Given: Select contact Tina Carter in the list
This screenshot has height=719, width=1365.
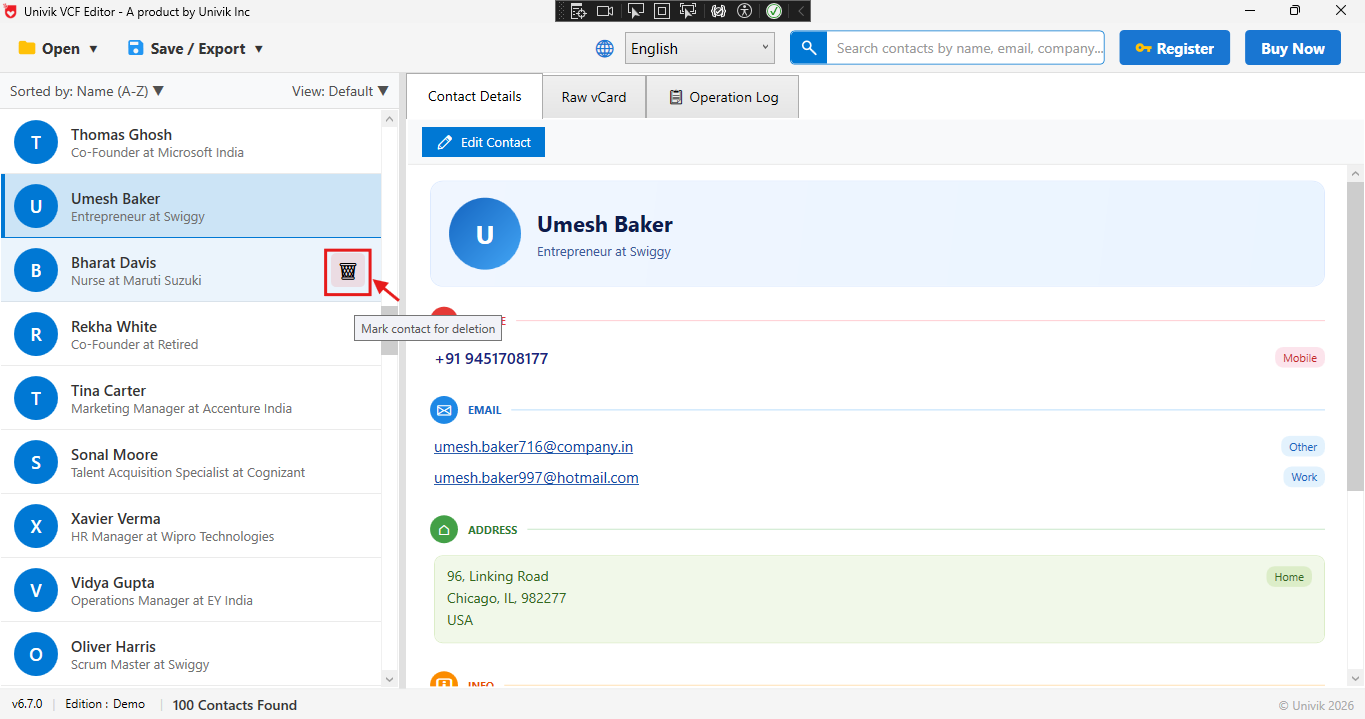Looking at the screenshot, I should click(191, 398).
